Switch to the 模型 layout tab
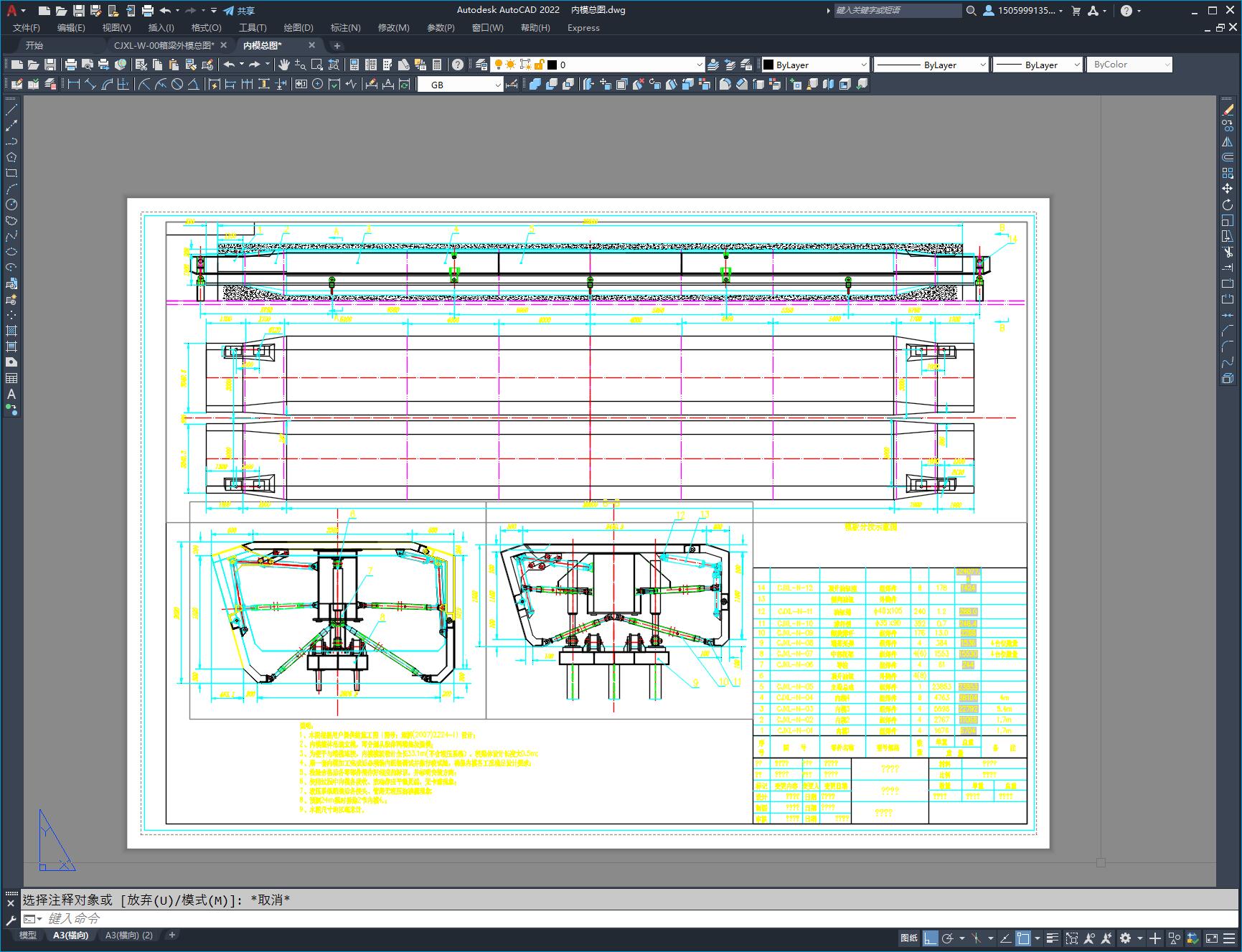The height and width of the screenshot is (952, 1242). [27, 935]
